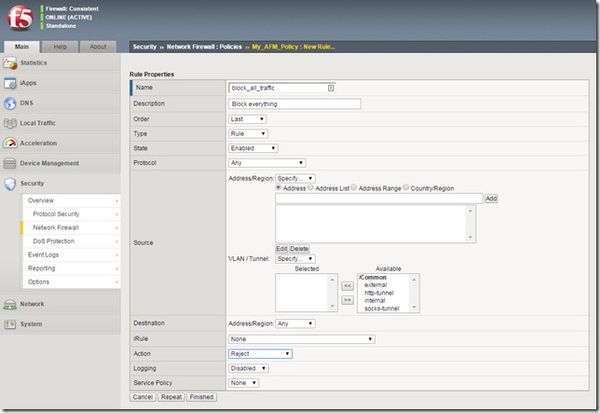
Task: Expand the Protocol dropdown
Action: click(x=266, y=162)
